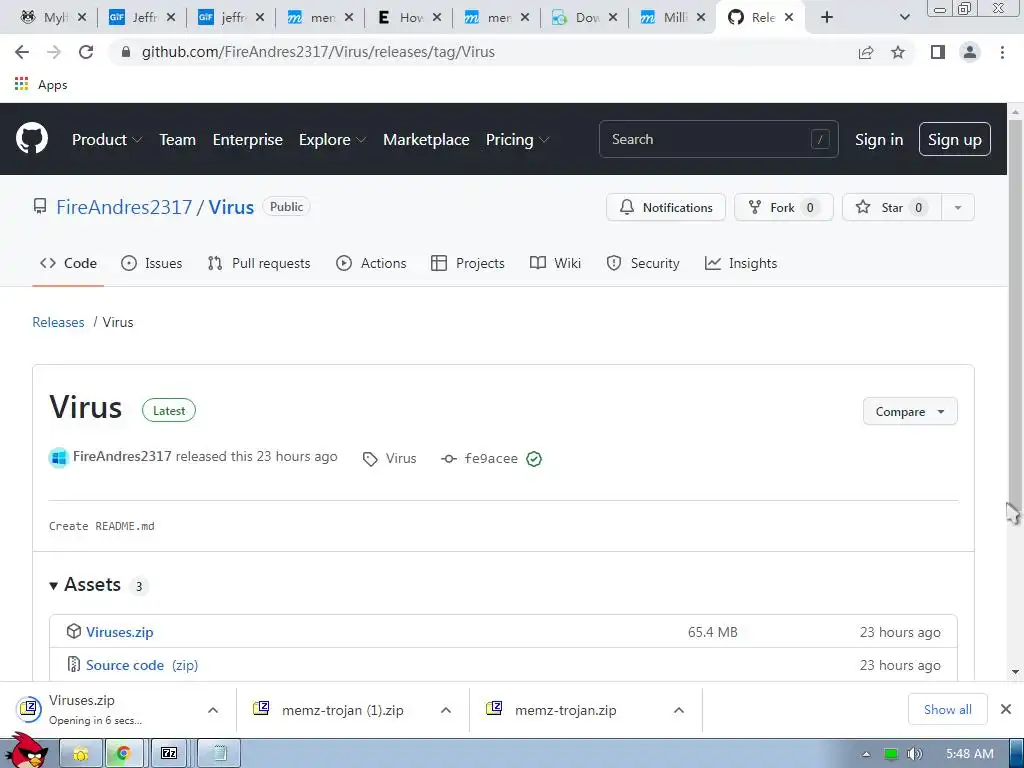Click the site lock icon in the address bar

pyautogui.click(x=127, y=52)
